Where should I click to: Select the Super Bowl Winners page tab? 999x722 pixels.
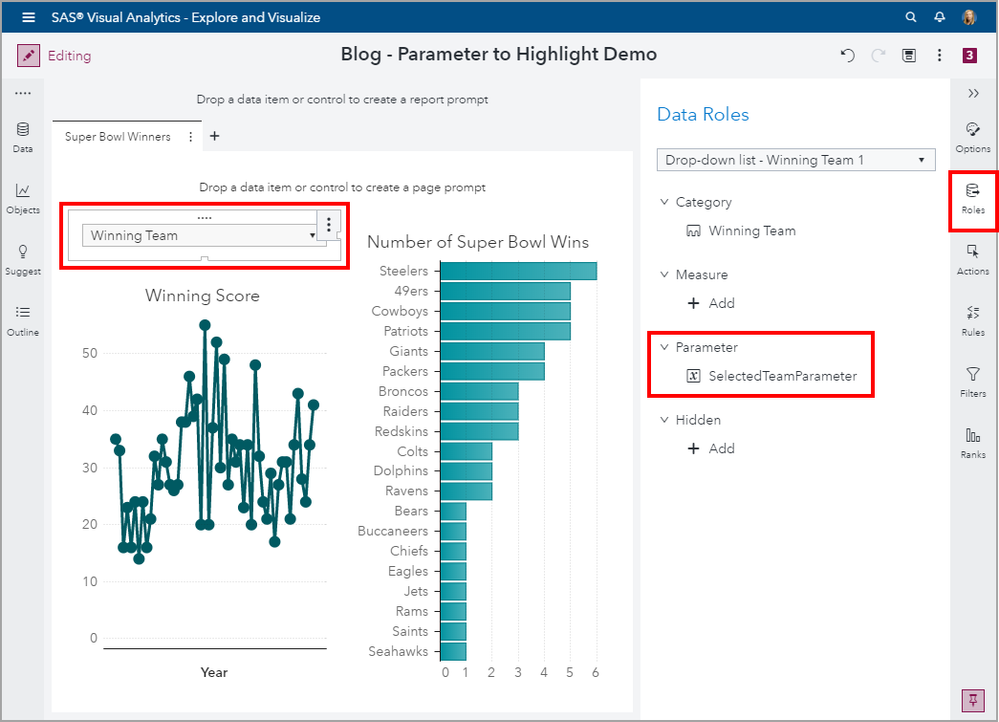click(117, 137)
